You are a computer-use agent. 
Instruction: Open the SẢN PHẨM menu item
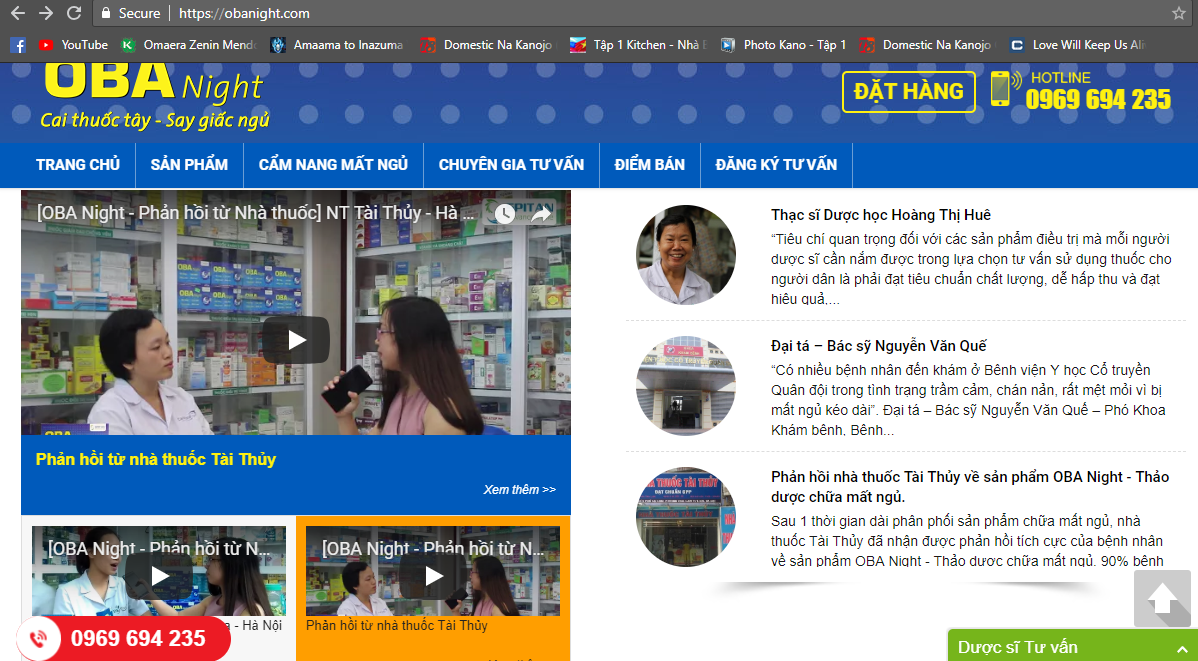tap(189, 164)
